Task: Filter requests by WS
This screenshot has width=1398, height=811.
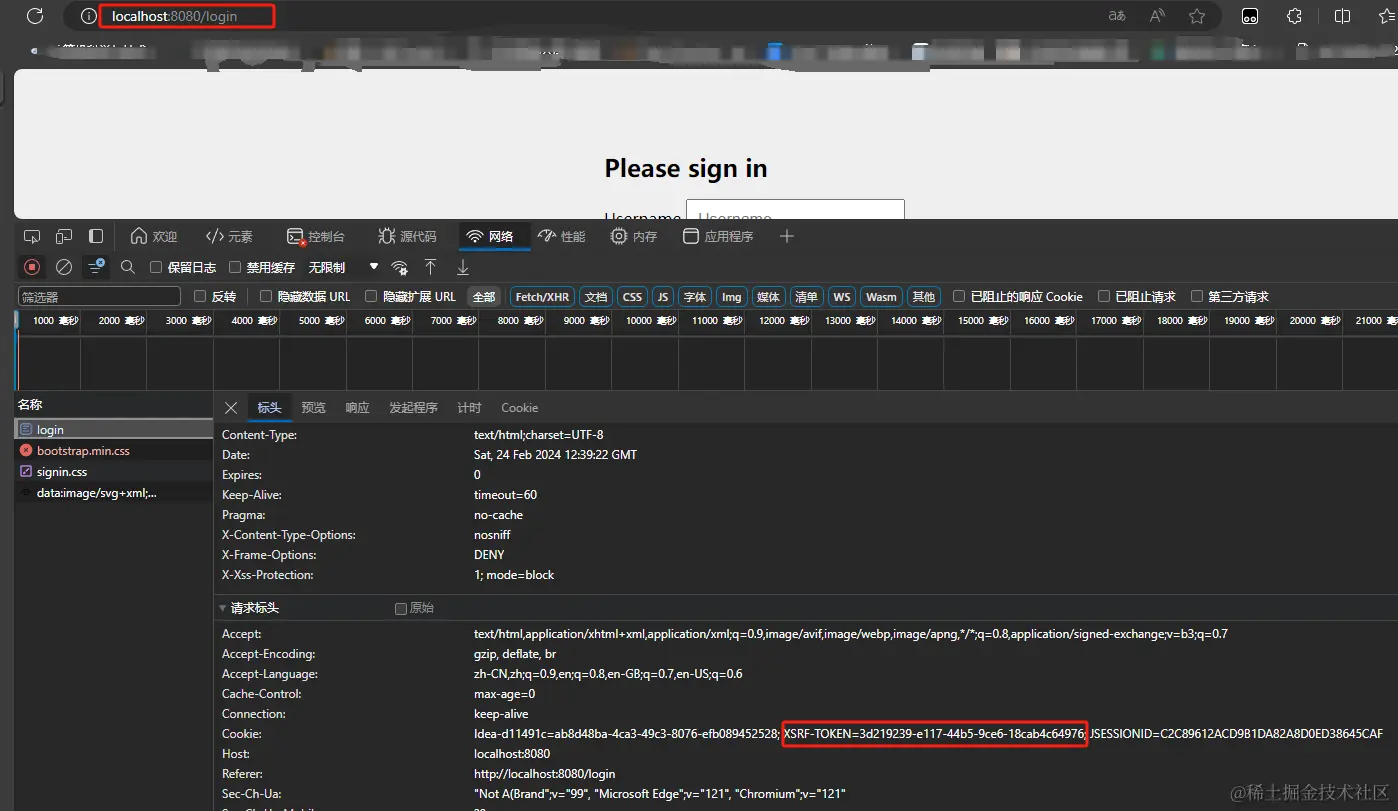Action: click(x=842, y=297)
